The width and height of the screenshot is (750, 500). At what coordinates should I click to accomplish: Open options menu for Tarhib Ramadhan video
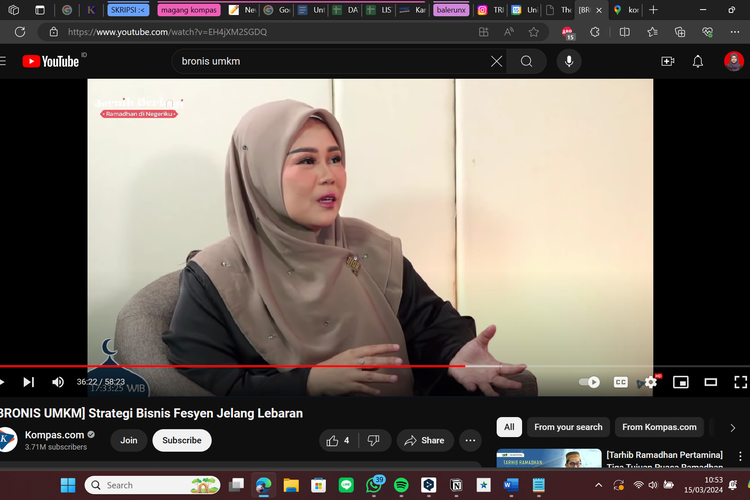point(740,456)
